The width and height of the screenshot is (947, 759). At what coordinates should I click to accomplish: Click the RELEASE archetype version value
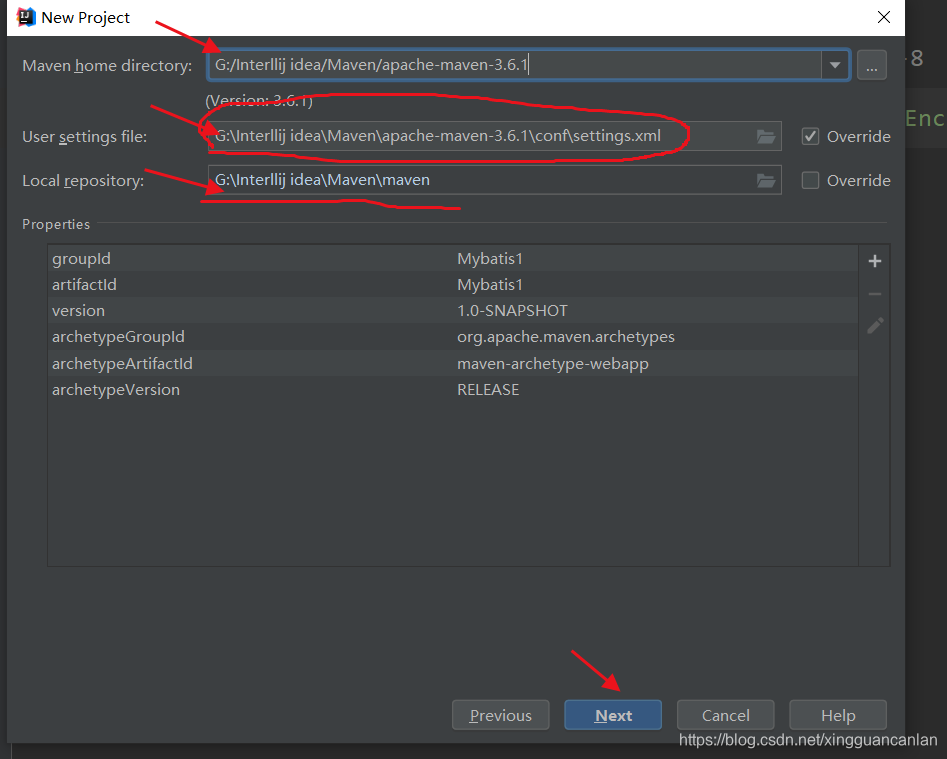(x=488, y=389)
